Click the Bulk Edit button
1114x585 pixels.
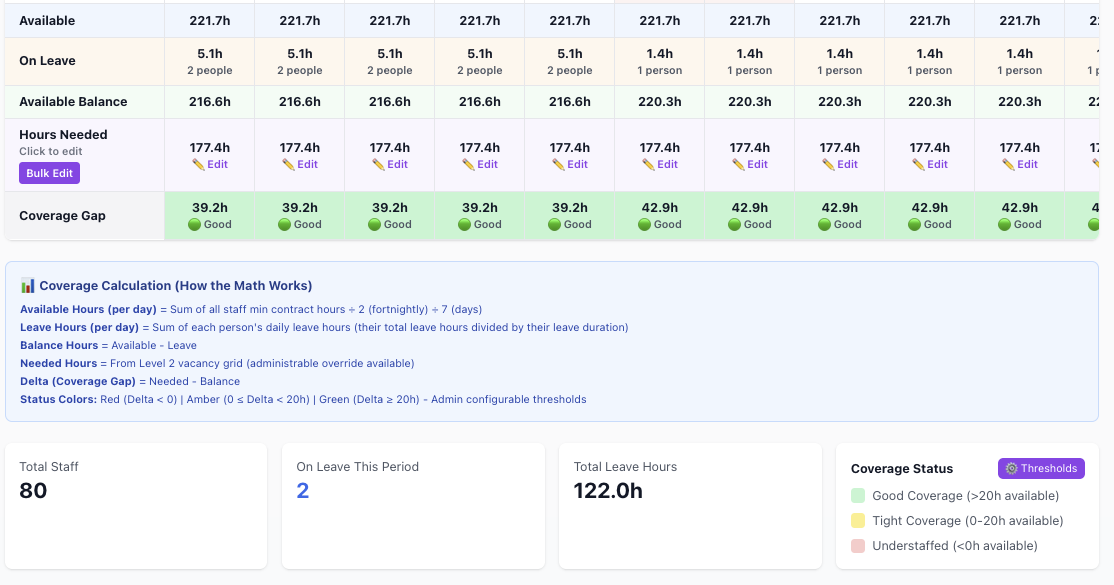click(48, 173)
